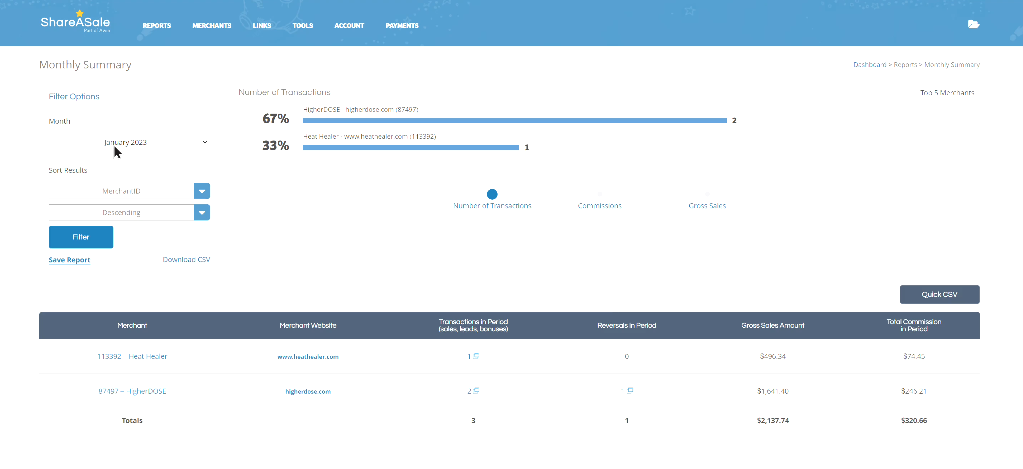This screenshot has height=469, width=1023.
Task: Click the Merchant Website column header
Action: (x=308, y=325)
